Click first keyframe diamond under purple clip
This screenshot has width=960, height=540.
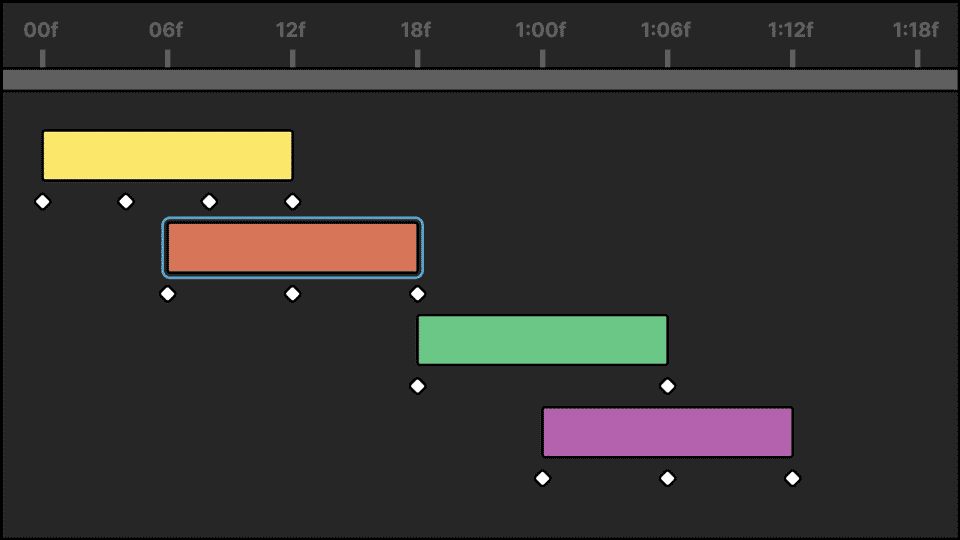pos(542,478)
